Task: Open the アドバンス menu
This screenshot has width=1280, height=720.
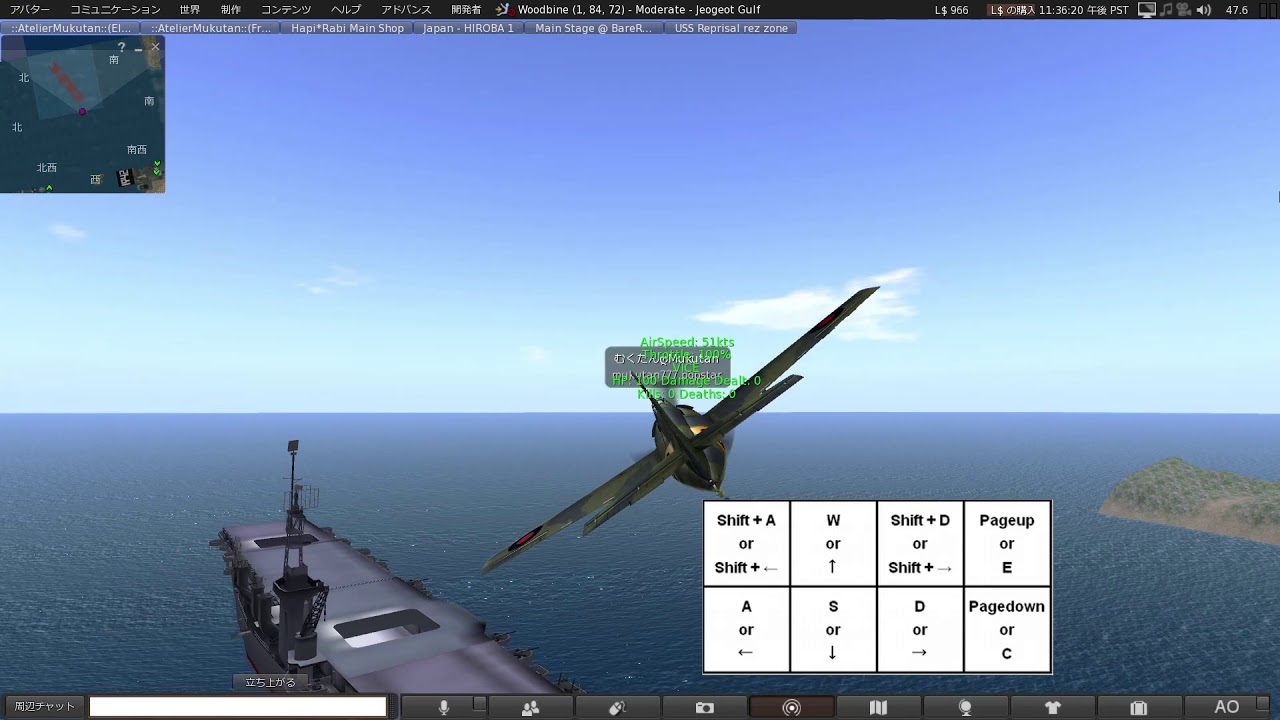Action: tap(406, 10)
